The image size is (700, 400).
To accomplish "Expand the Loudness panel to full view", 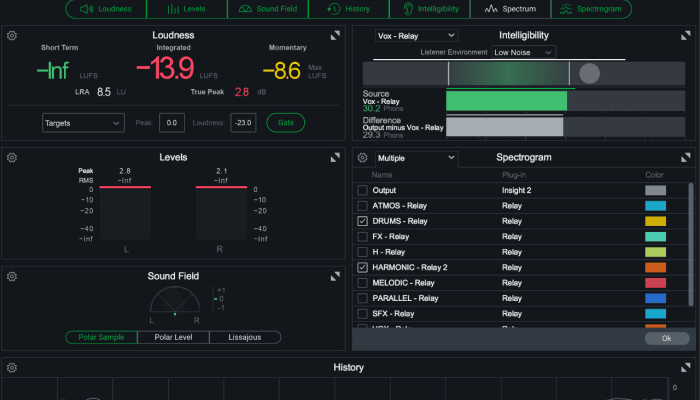I will point(335,36).
